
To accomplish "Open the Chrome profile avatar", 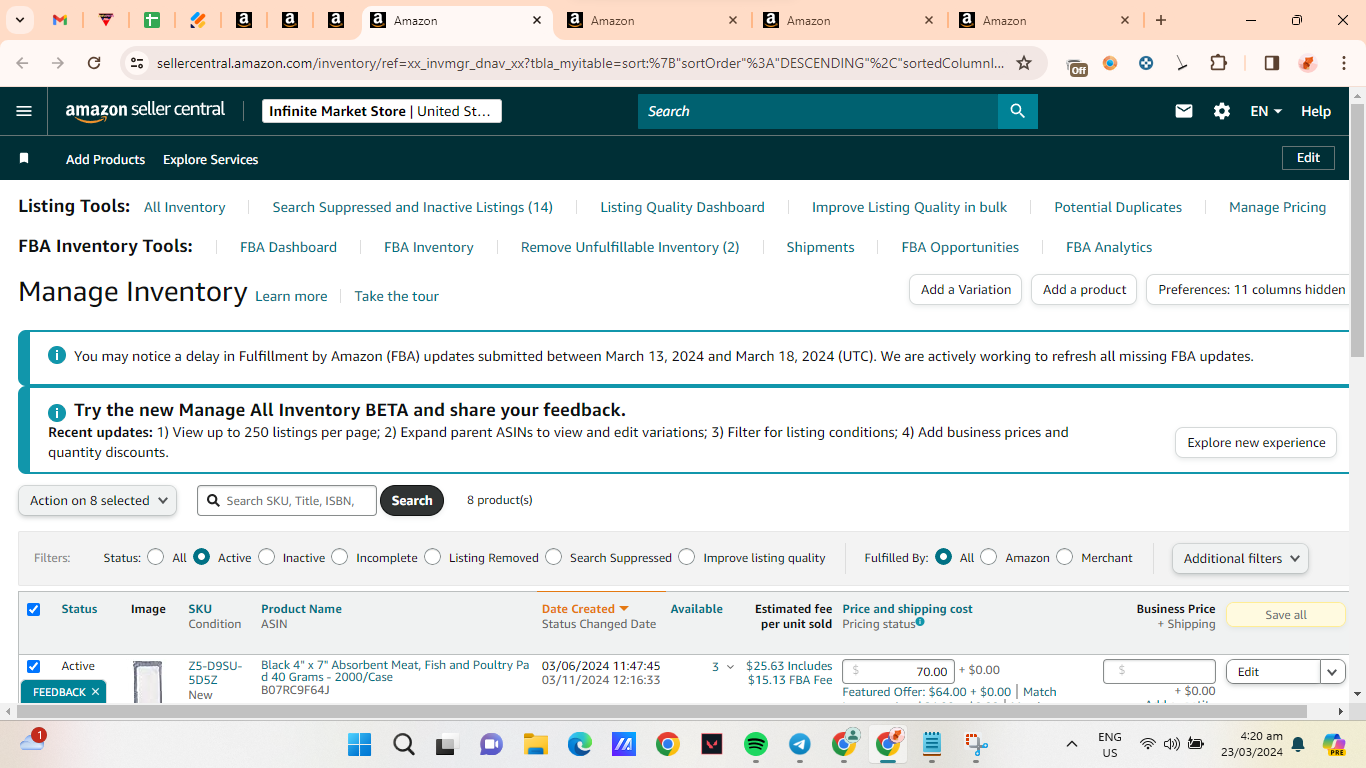I will coord(1307,63).
